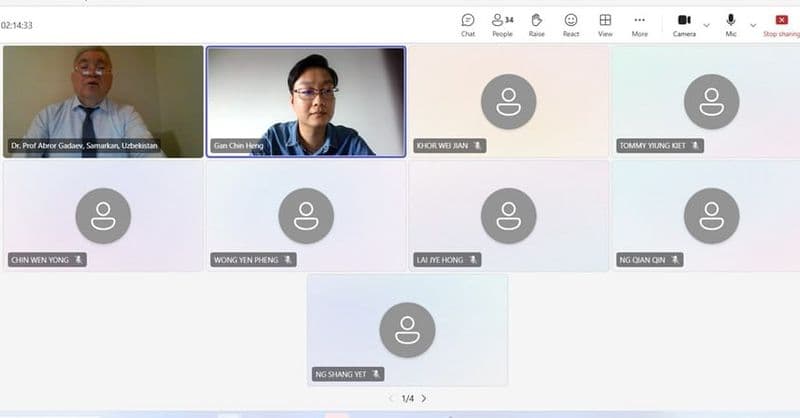800x418 pixels.
Task: Change the meeting View layout
Action: coord(605,25)
